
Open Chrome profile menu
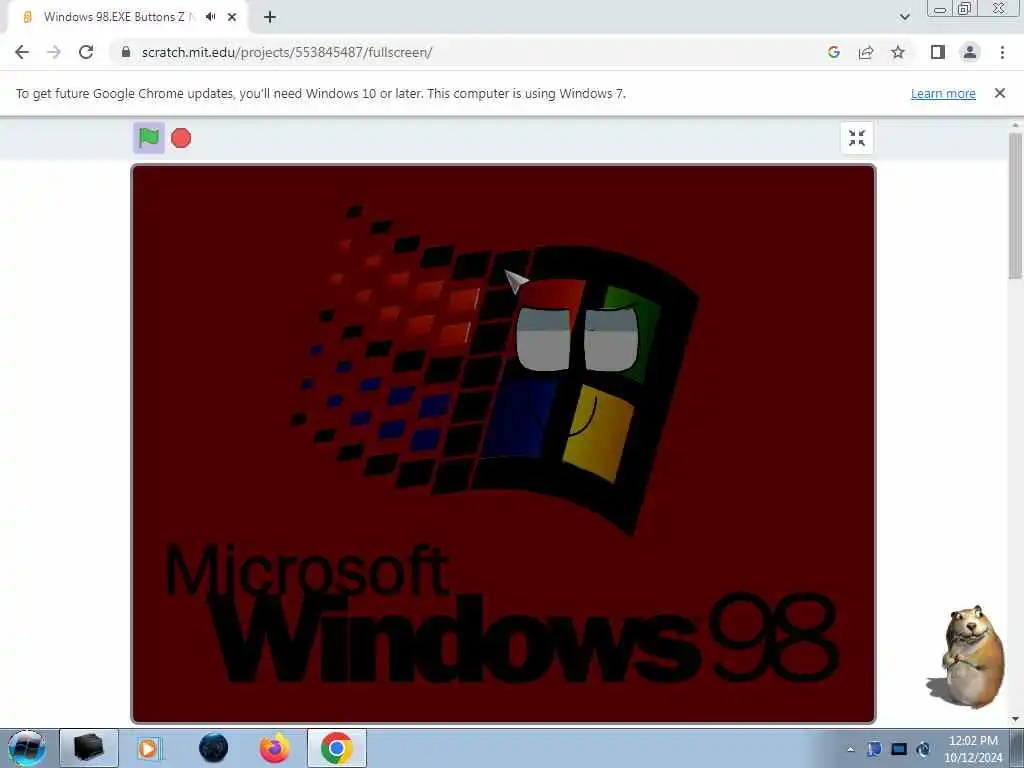pyautogui.click(x=970, y=52)
